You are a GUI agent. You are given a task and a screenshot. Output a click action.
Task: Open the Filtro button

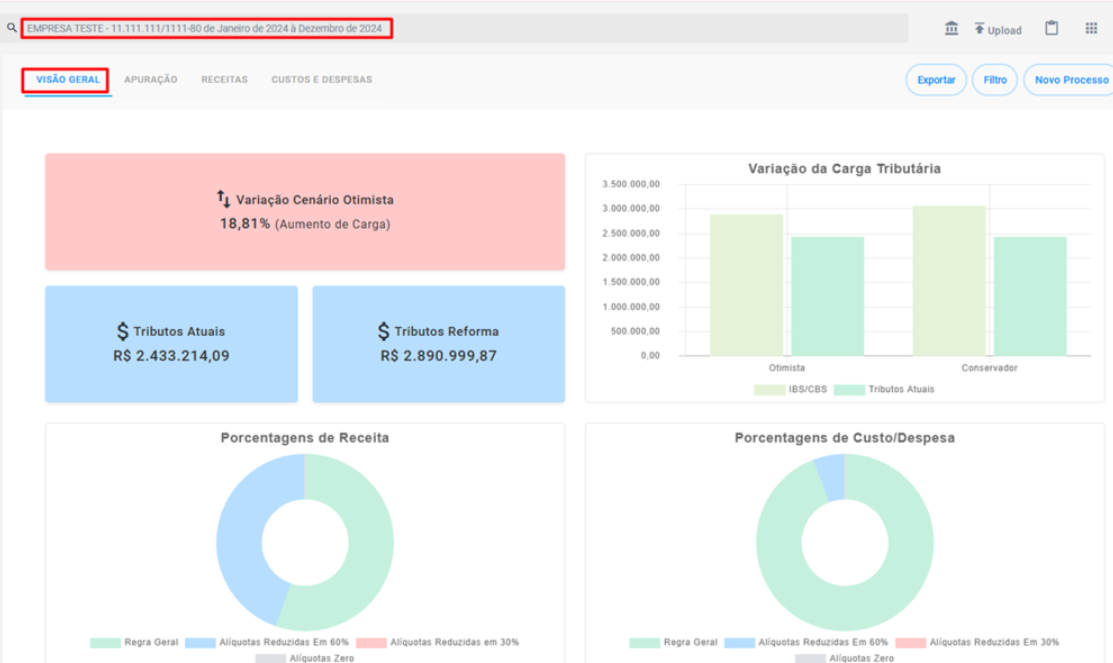[994, 80]
